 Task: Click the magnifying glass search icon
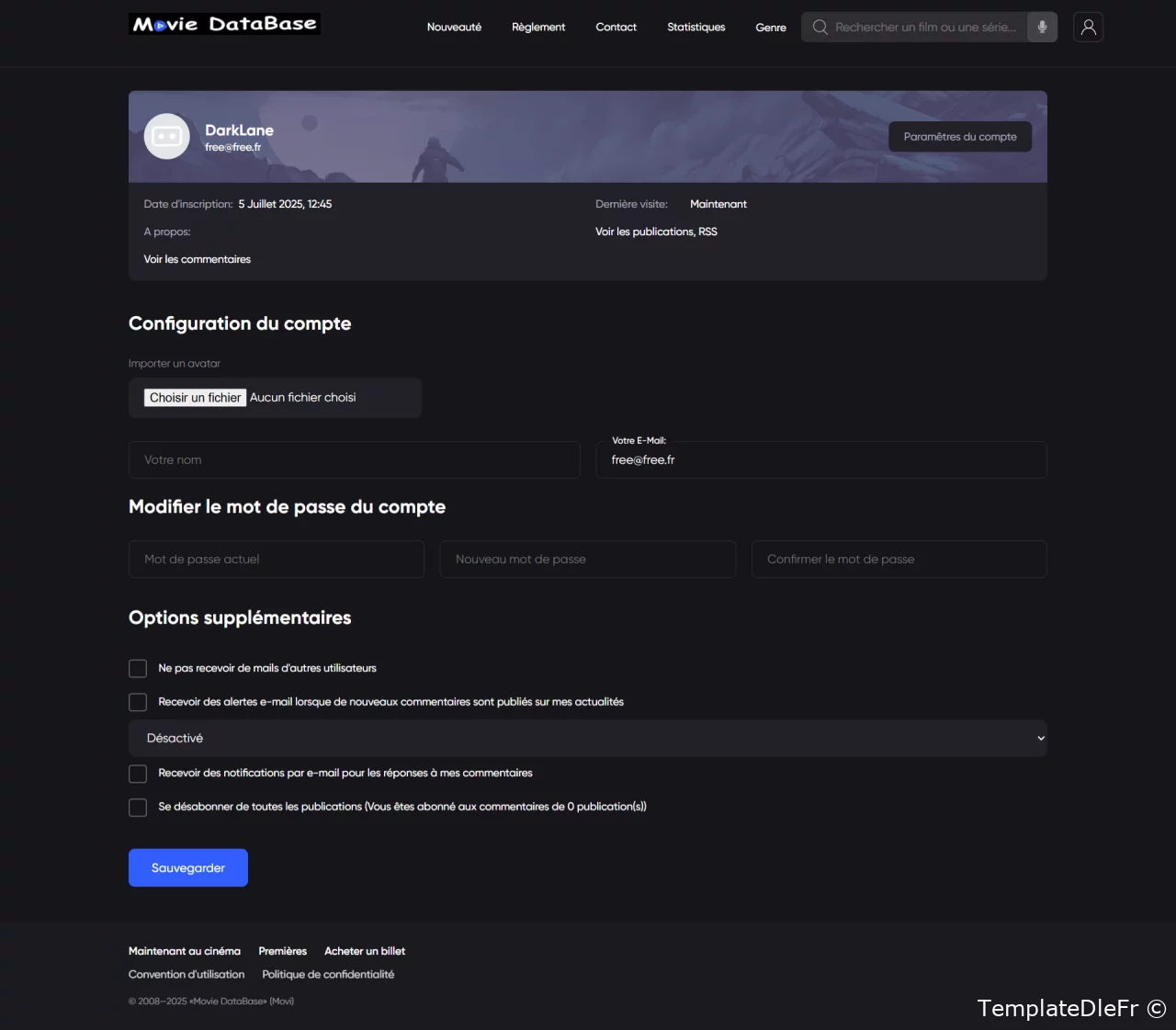820,27
